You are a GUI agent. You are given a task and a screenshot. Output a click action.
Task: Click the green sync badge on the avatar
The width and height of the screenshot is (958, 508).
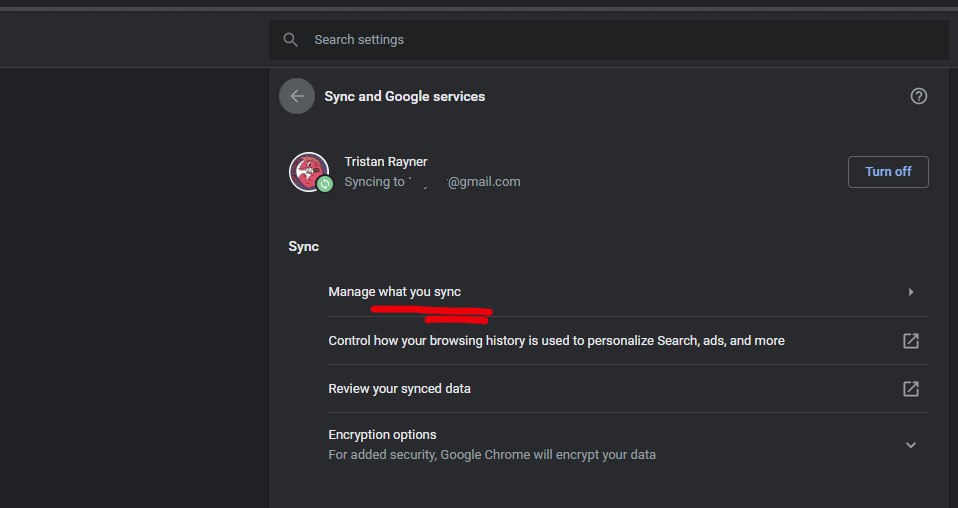[x=325, y=184]
